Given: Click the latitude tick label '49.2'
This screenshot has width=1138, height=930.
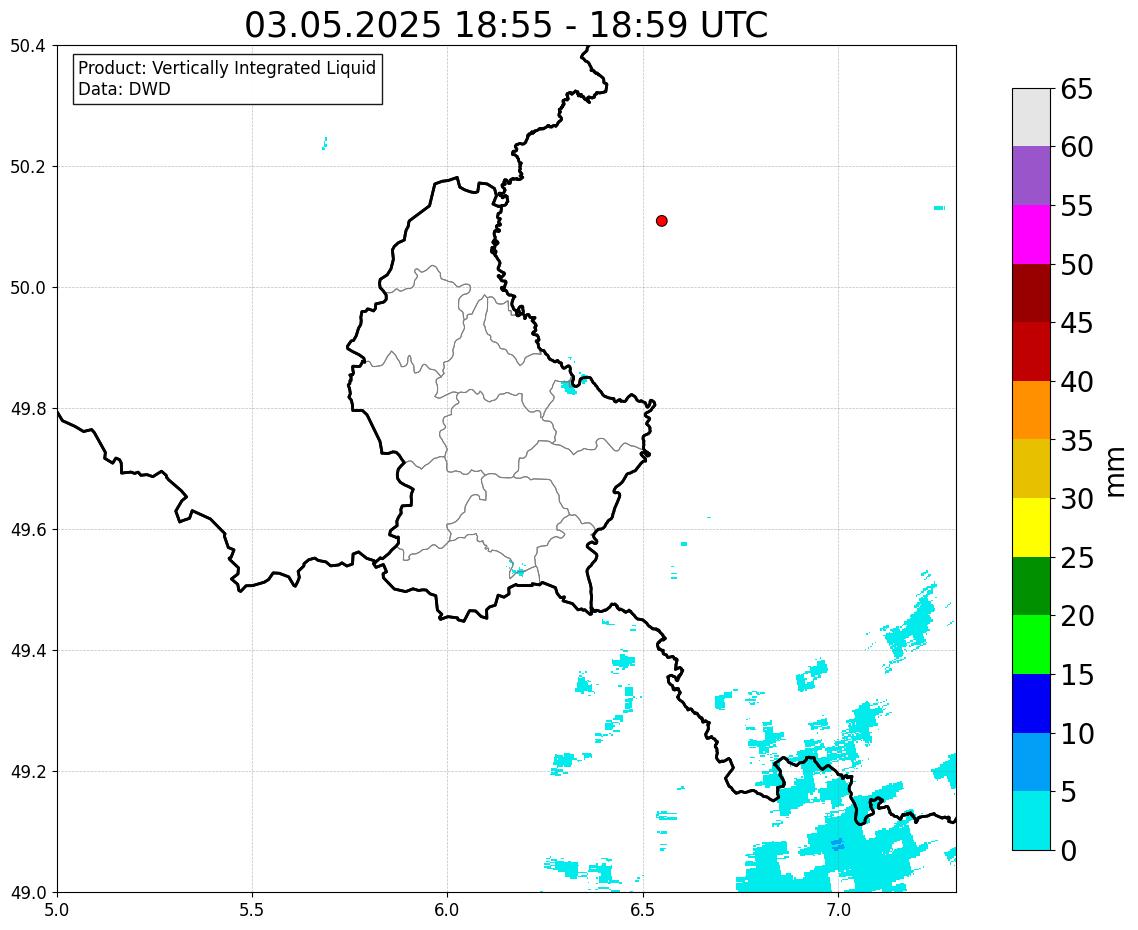Looking at the screenshot, I should click(x=28, y=772).
